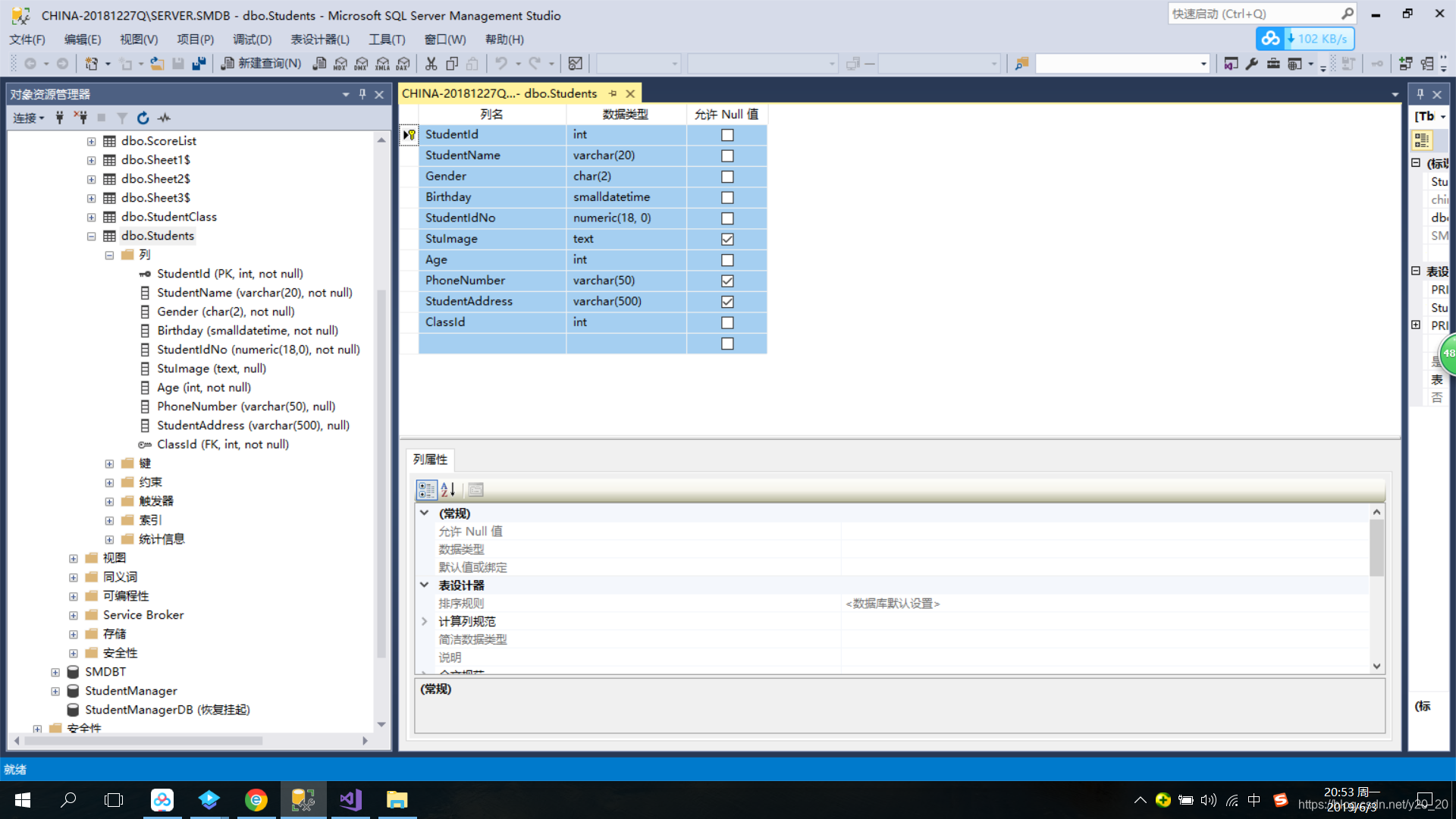Toggle Allow Null for Birthday
The height and width of the screenshot is (819, 1456).
[727, 198]
